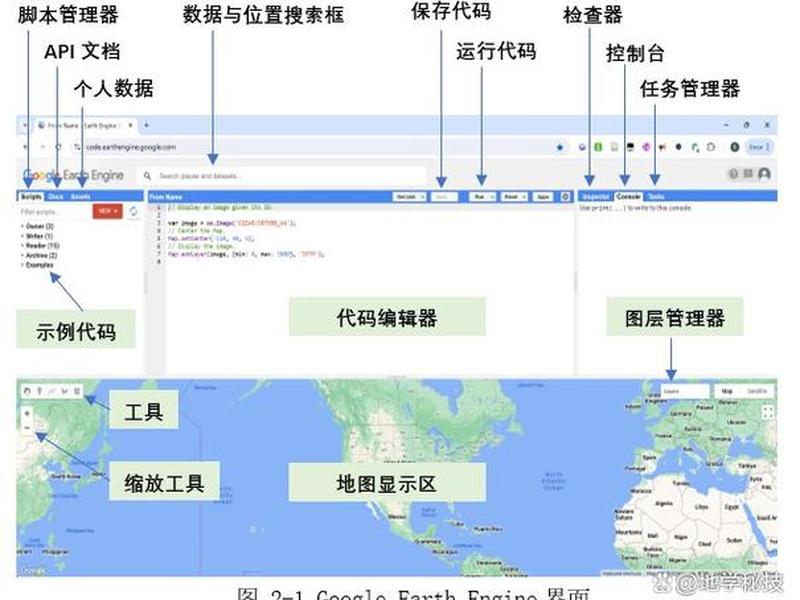Open the Earth Engine help icon
The image size is (800, 600).
733,174
